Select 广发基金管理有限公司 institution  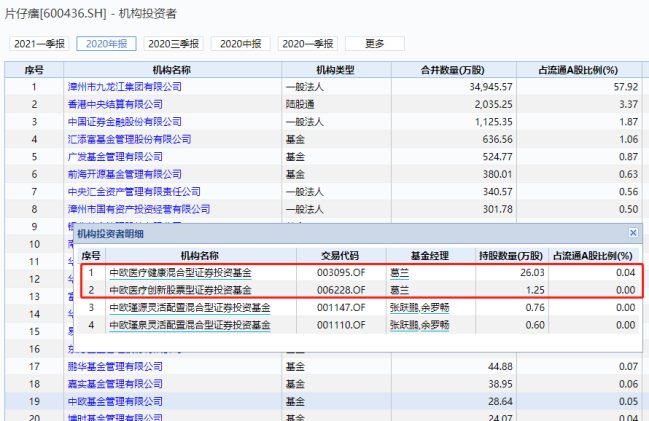tap(114, 157)
